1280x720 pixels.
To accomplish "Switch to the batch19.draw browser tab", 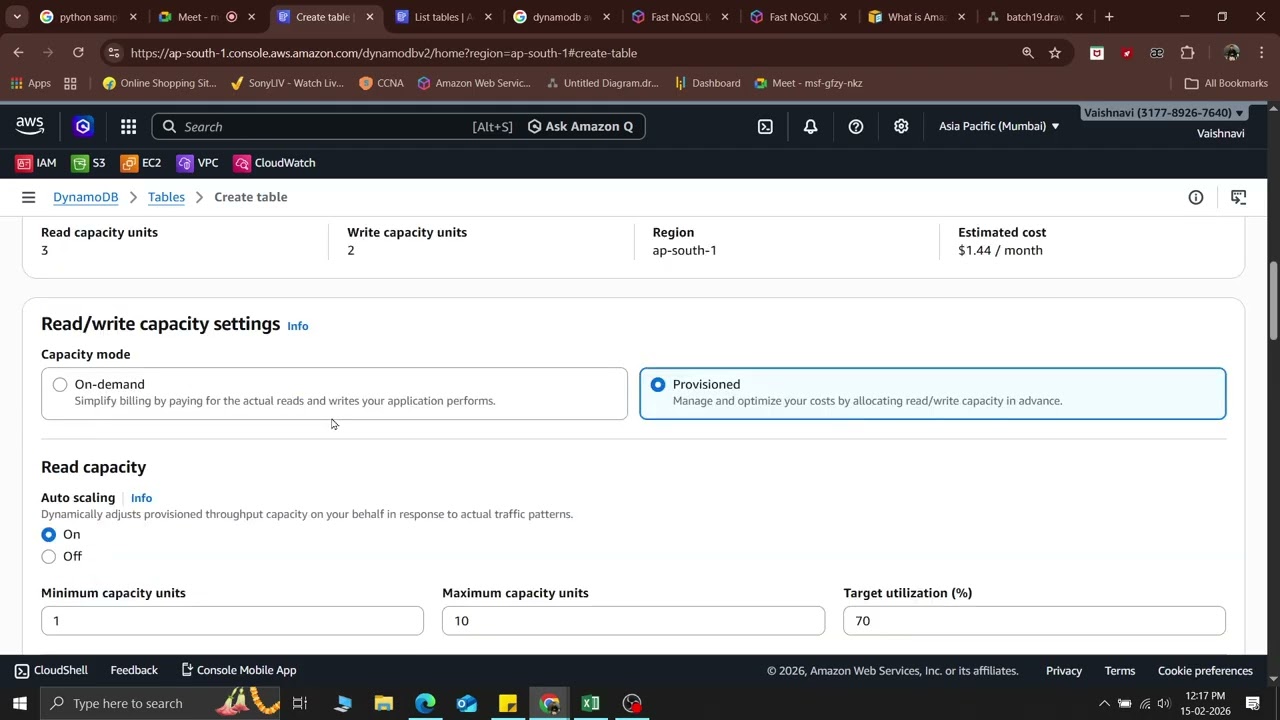I will coord(1035,17).
